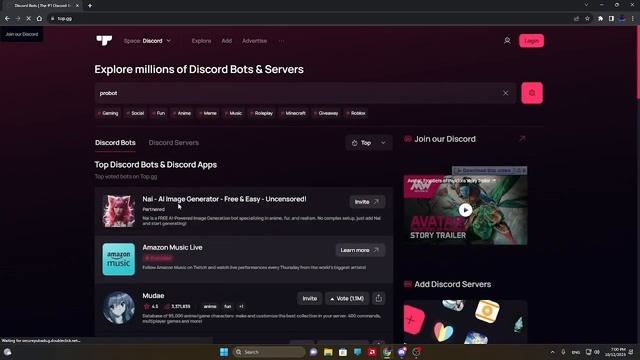Select the Social tag
Viewport: 640px width, 360px height.
click(136, 113)
